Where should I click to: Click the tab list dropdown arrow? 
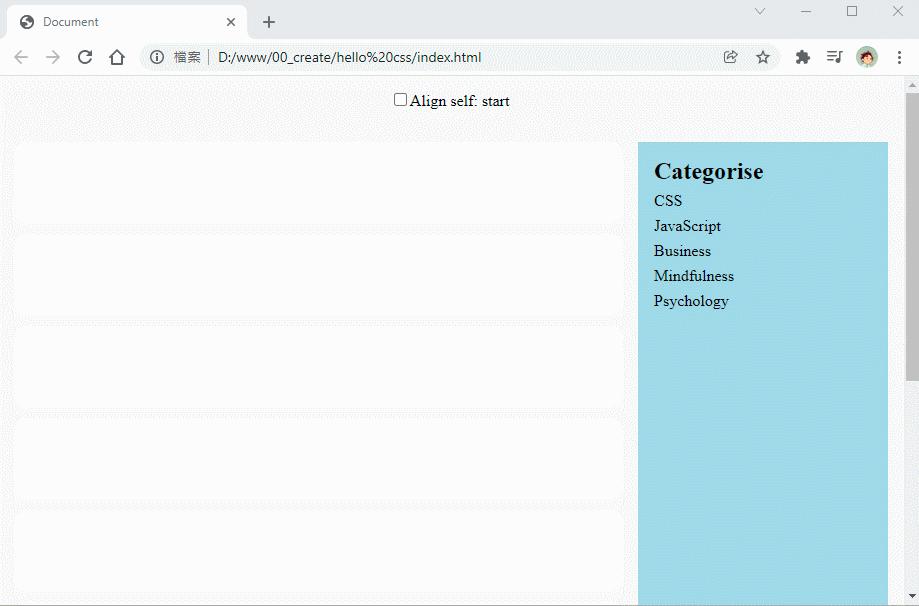pyautogui.click(x=759, y=11)
